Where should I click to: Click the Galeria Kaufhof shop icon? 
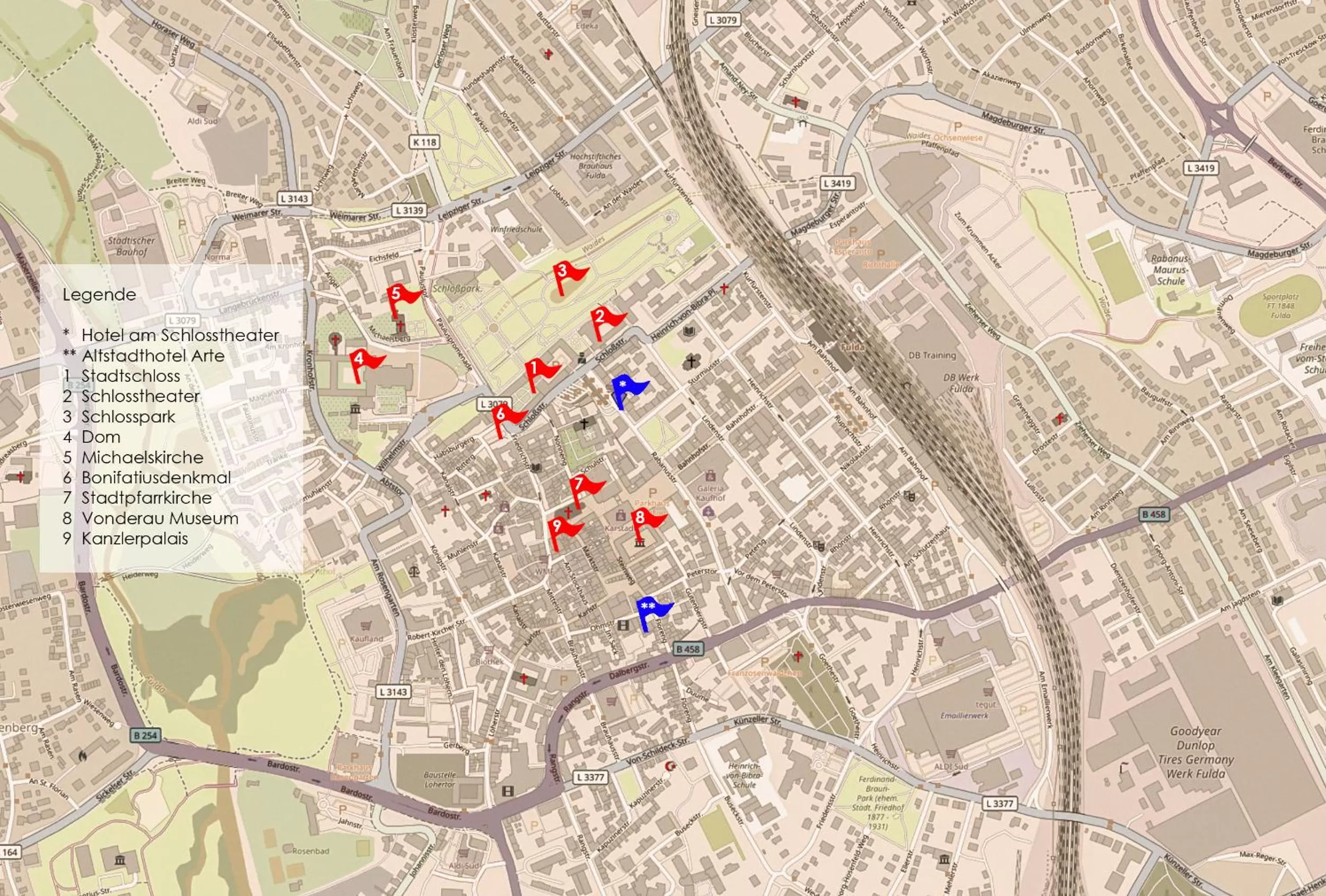[x=710, y=475]
